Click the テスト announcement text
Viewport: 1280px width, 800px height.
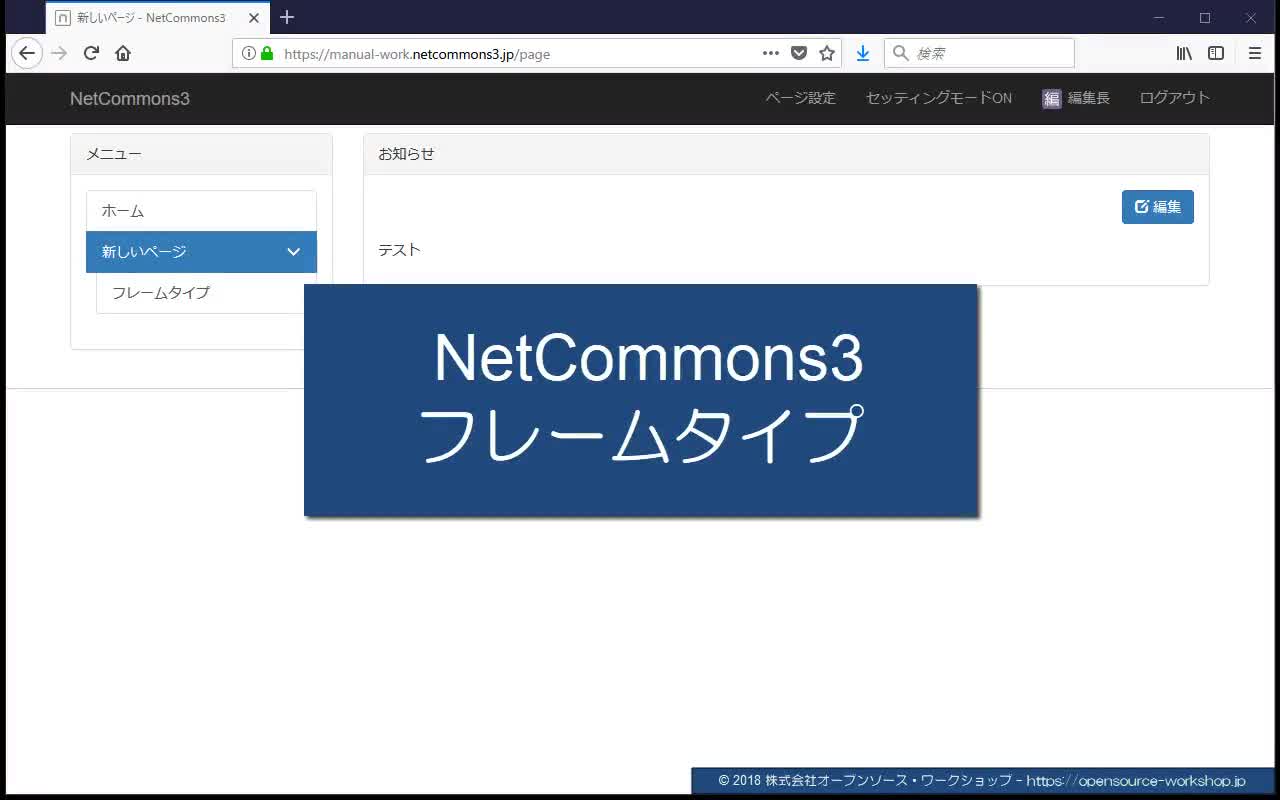click(x=399, y=250)
